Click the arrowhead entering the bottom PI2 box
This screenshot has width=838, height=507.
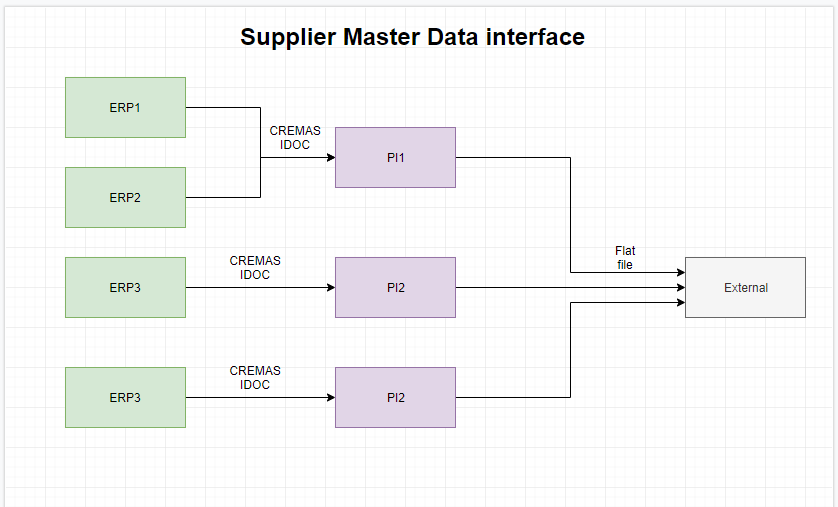330,397
